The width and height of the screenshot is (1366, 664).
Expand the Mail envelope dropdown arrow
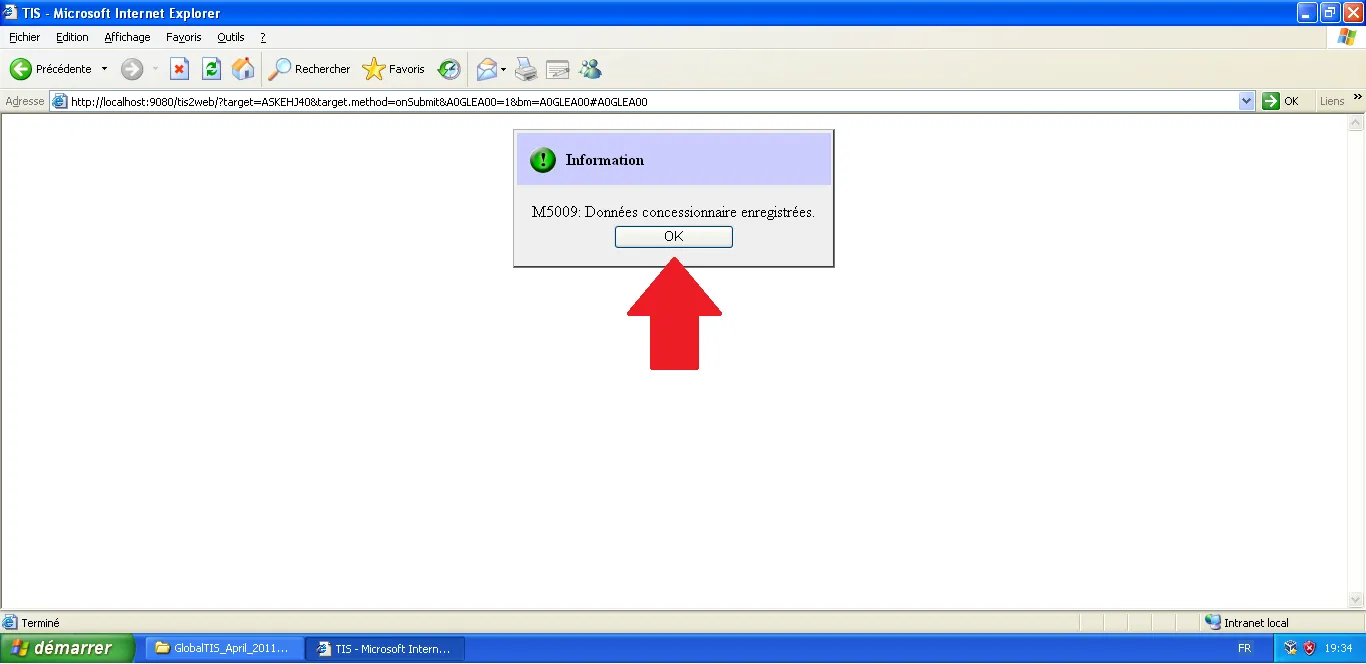(504, 69)
